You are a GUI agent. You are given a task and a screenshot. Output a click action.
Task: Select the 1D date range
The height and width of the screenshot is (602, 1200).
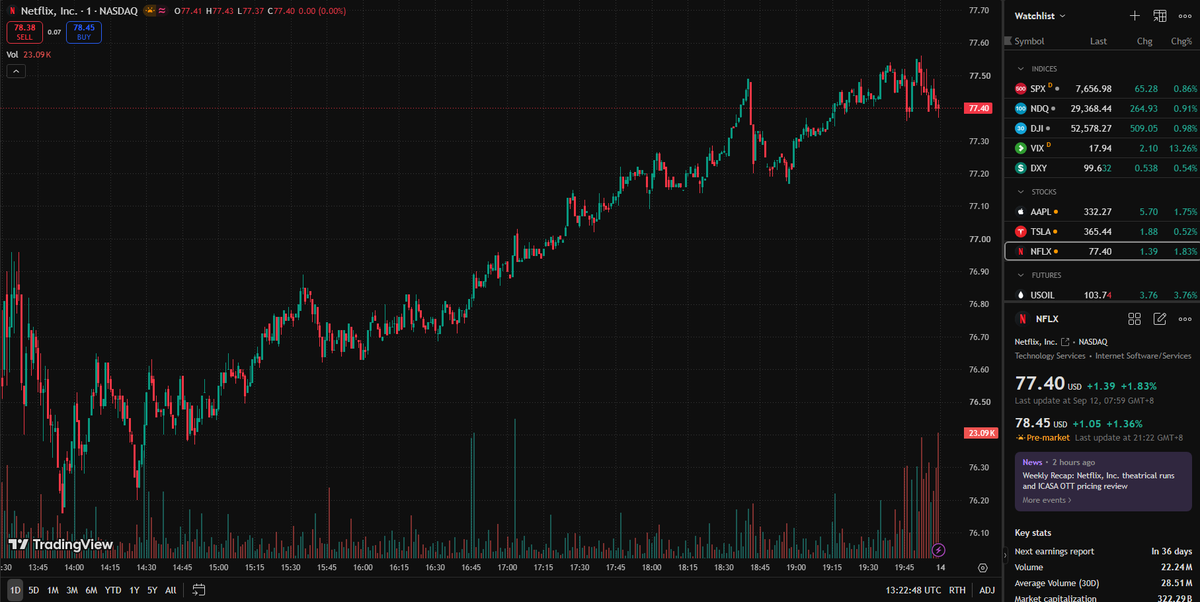pos(15,590)
